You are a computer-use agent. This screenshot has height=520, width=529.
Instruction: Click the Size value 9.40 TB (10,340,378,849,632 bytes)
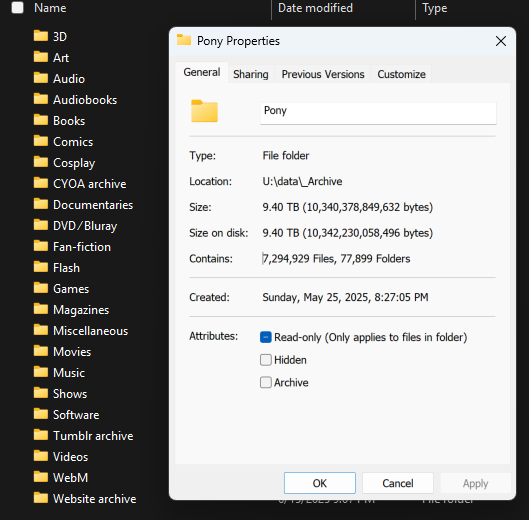coord(347,207)
